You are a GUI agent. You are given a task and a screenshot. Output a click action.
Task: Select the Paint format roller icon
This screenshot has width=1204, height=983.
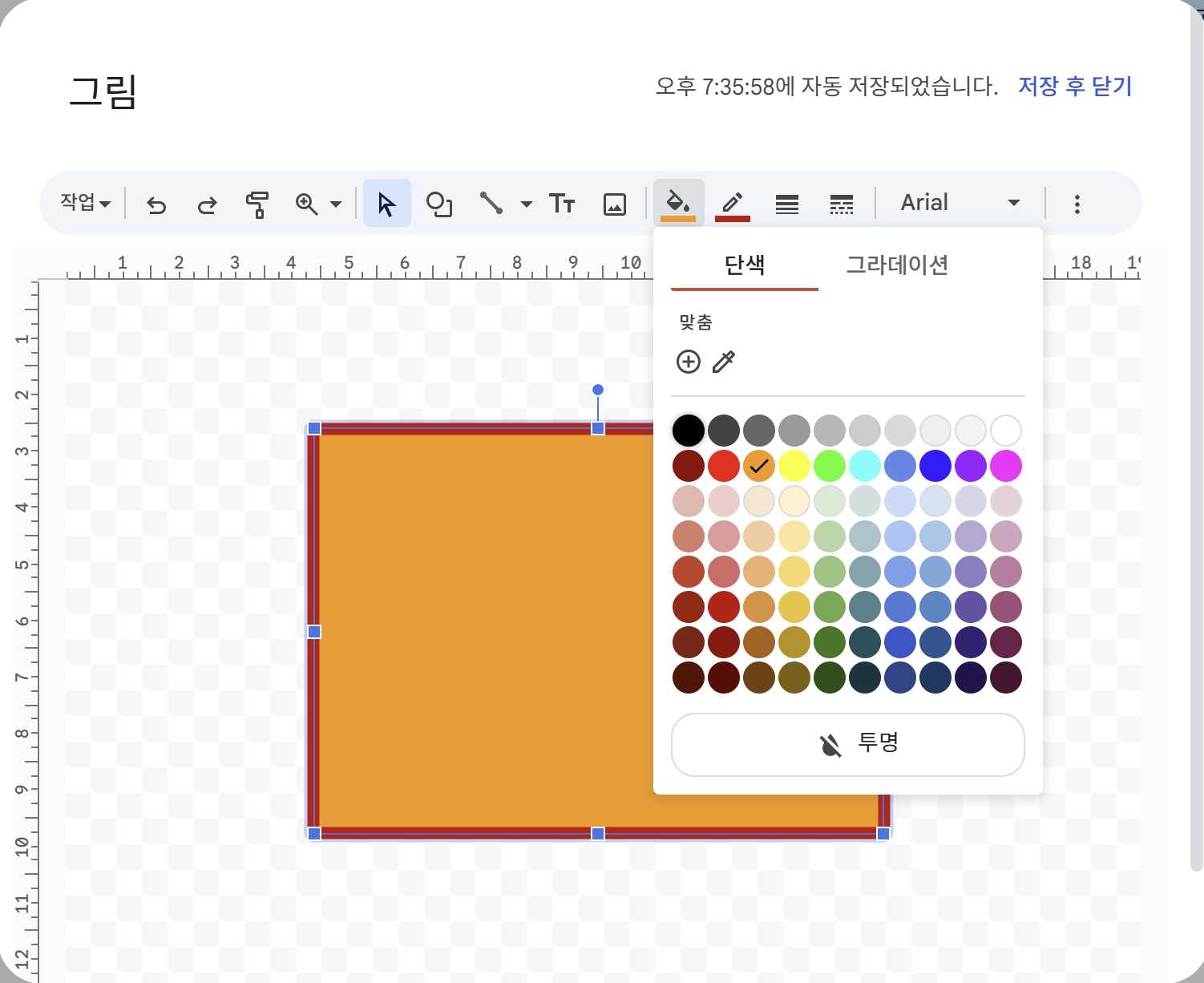click(257, 204)
